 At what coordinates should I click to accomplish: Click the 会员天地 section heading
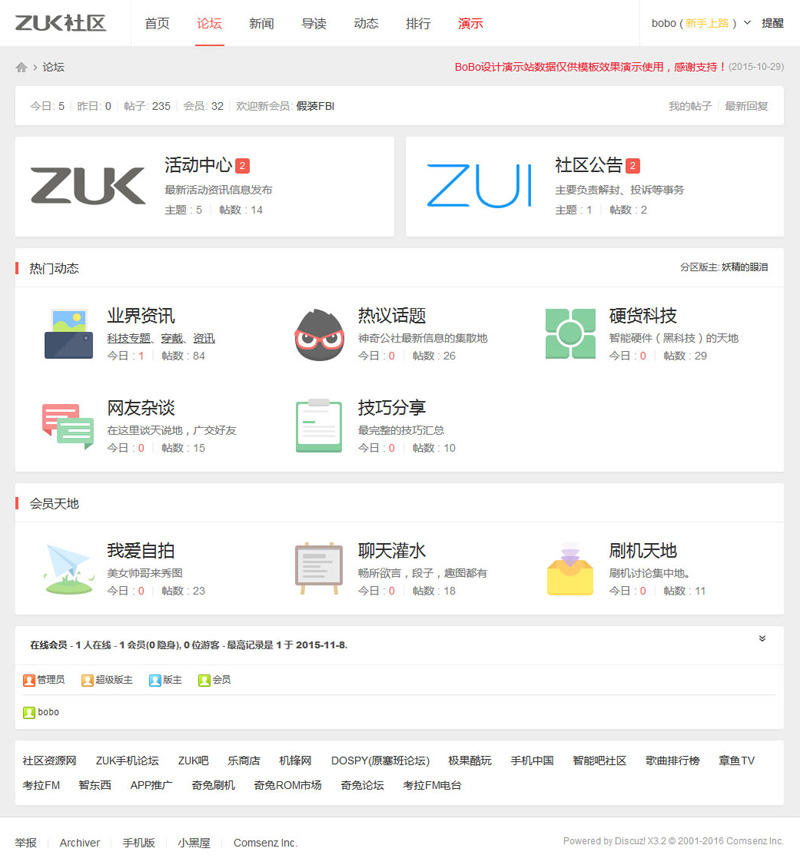point(54,504)
